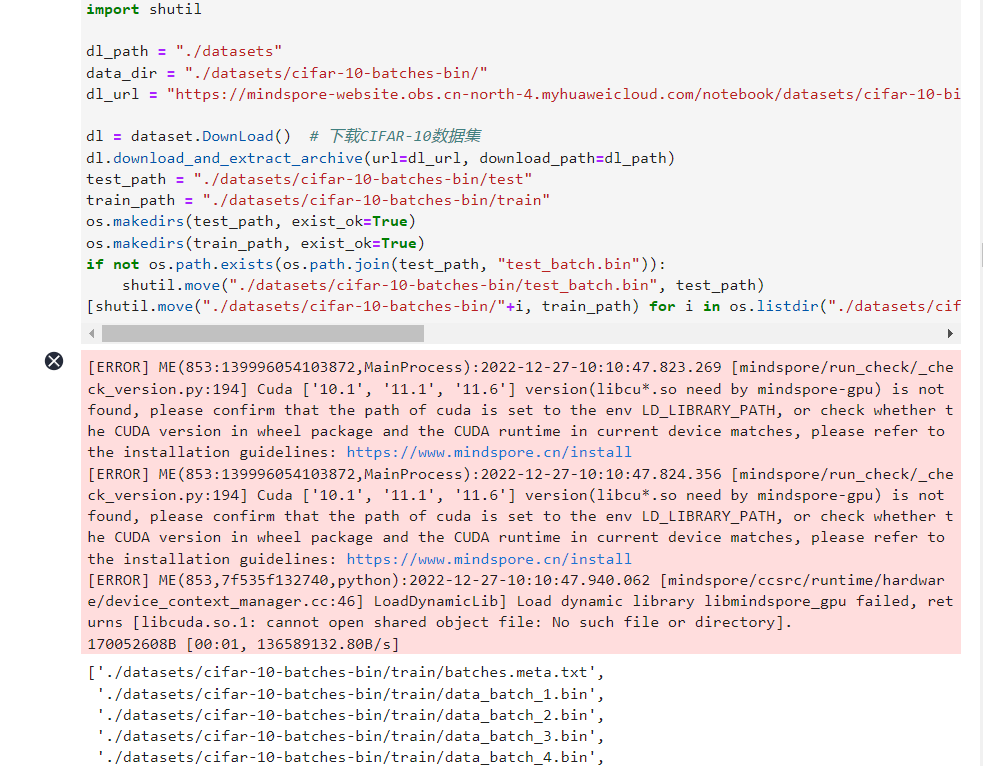Click the data_dir assignment line

pos(286,73)
